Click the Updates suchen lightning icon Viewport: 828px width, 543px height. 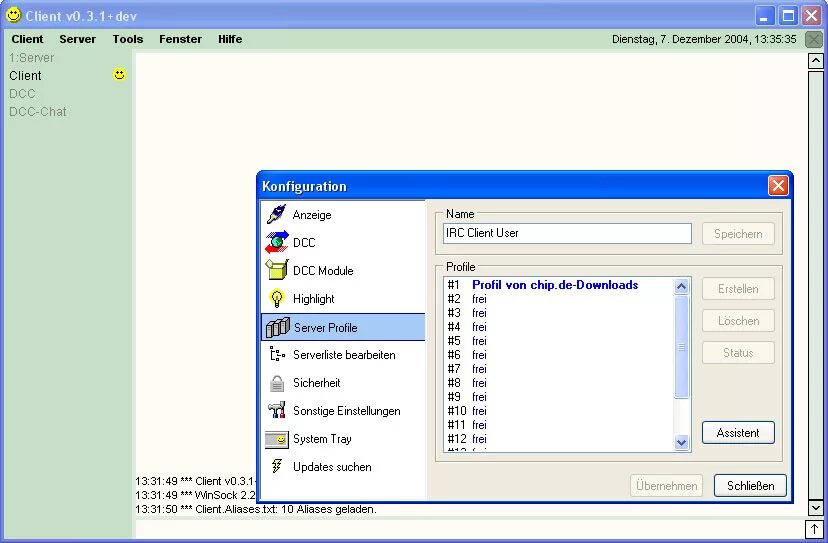coord(277,466)
